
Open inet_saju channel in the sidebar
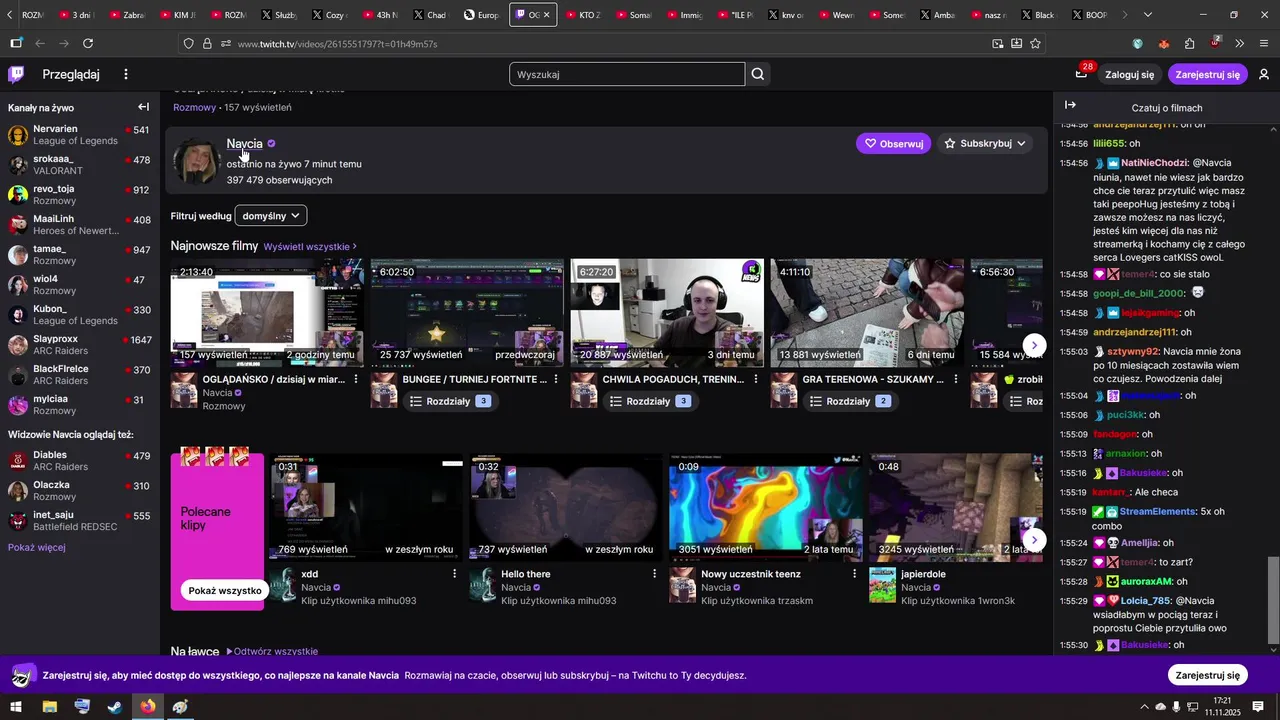79,521
